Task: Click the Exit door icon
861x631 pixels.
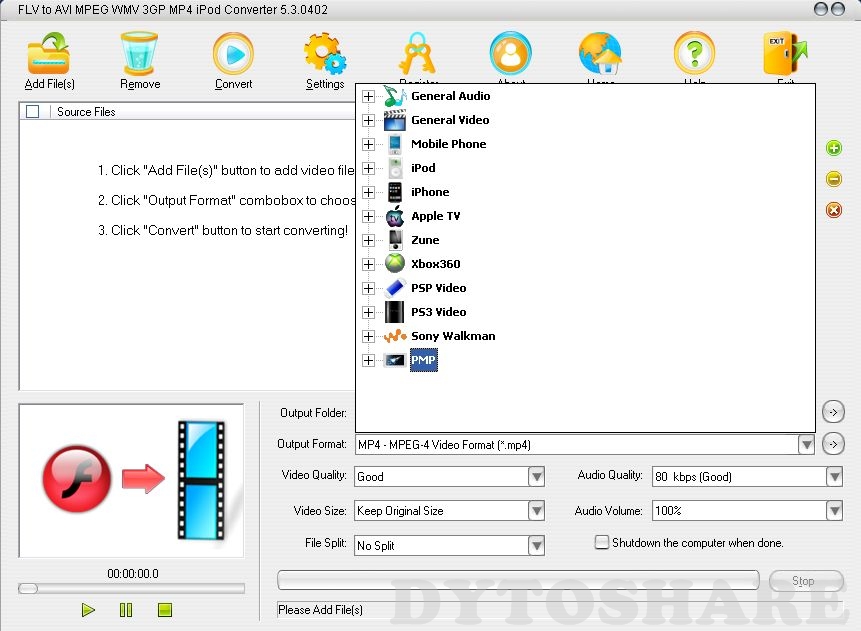Action: coord(785,53)
